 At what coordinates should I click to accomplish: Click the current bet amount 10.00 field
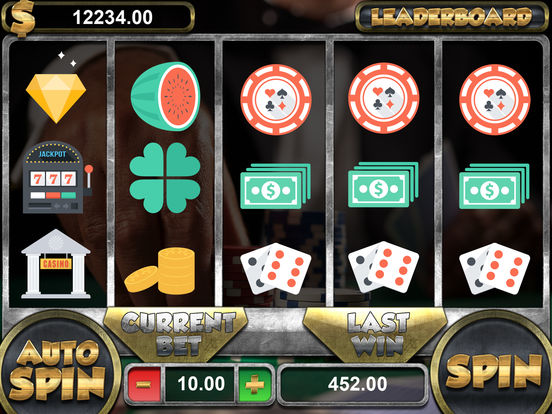pos(201,384)
